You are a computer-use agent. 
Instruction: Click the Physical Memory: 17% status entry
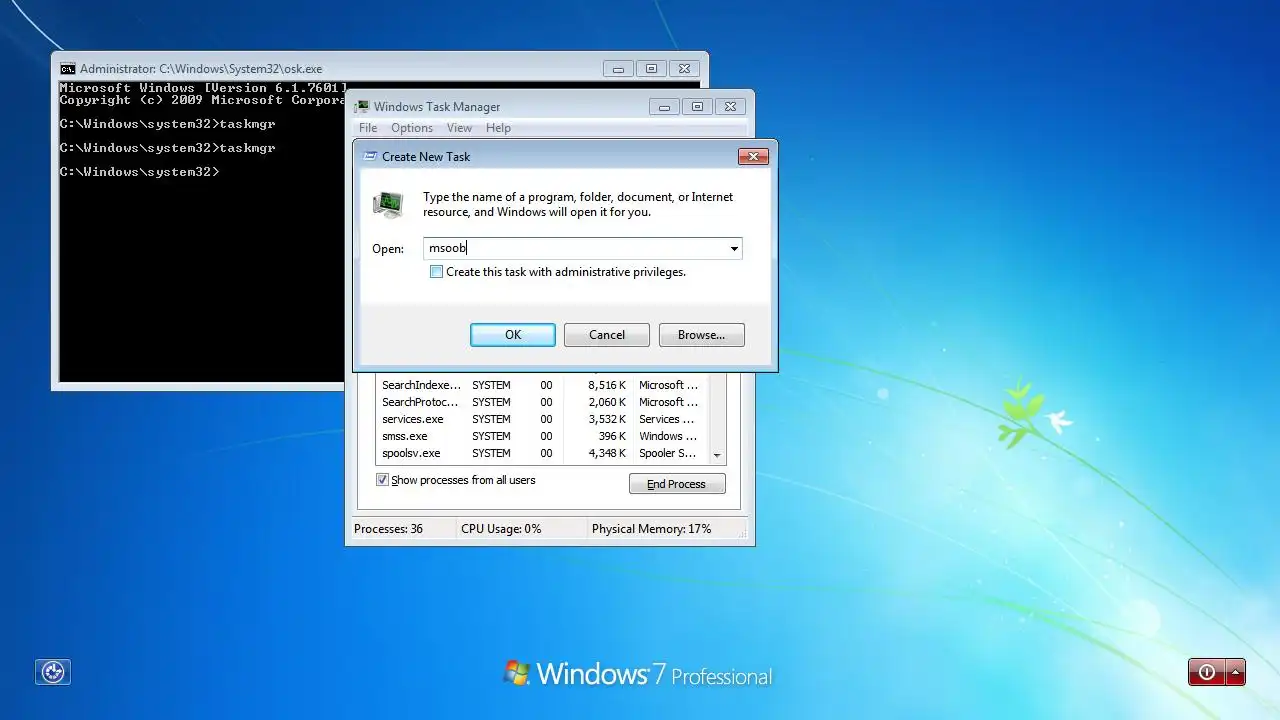pyautogui.click(x=651, y=529)
